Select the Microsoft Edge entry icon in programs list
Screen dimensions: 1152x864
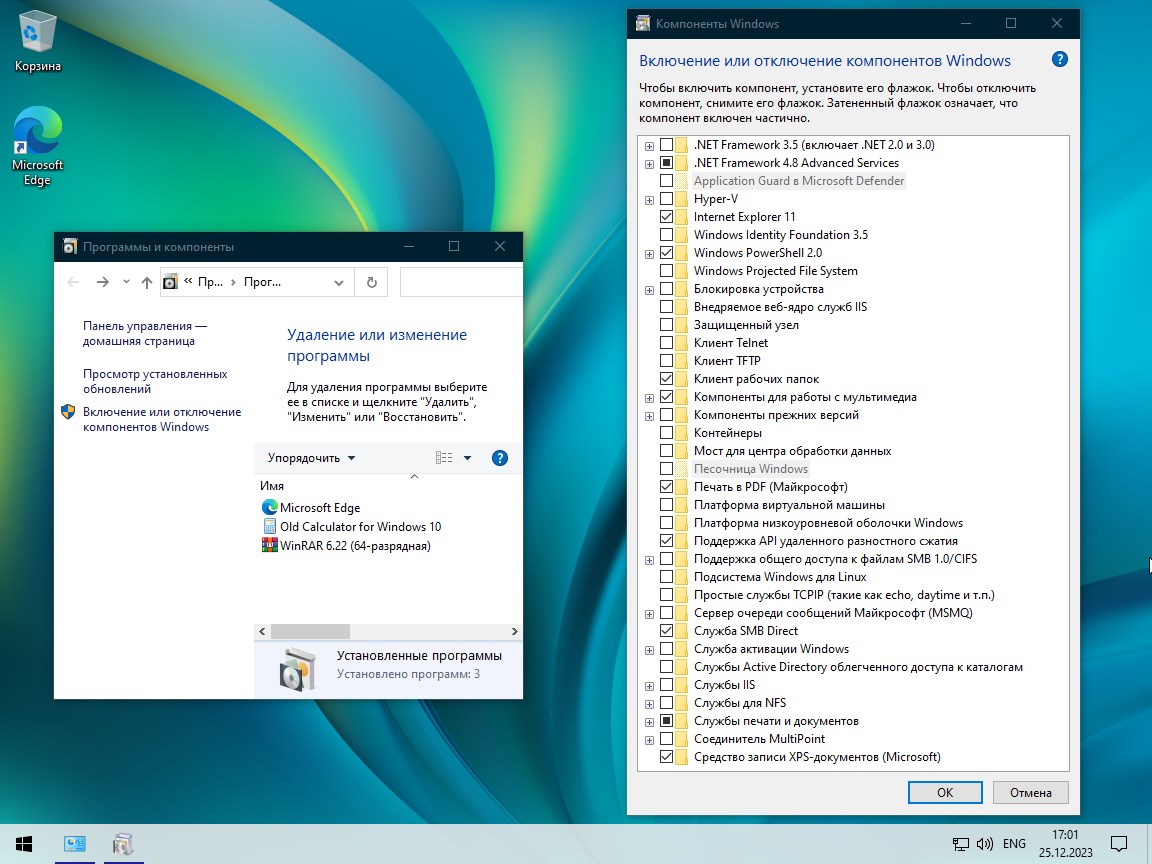269,507
